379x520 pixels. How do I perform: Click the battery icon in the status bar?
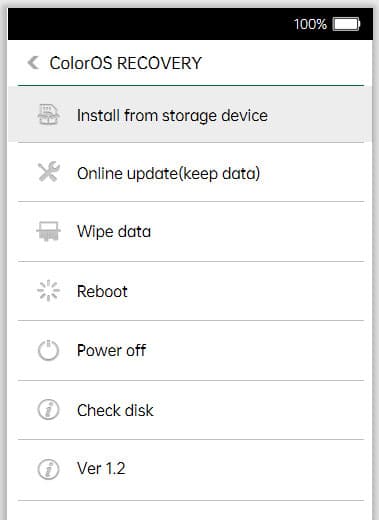pyautogui.click(x=346, y=24)
